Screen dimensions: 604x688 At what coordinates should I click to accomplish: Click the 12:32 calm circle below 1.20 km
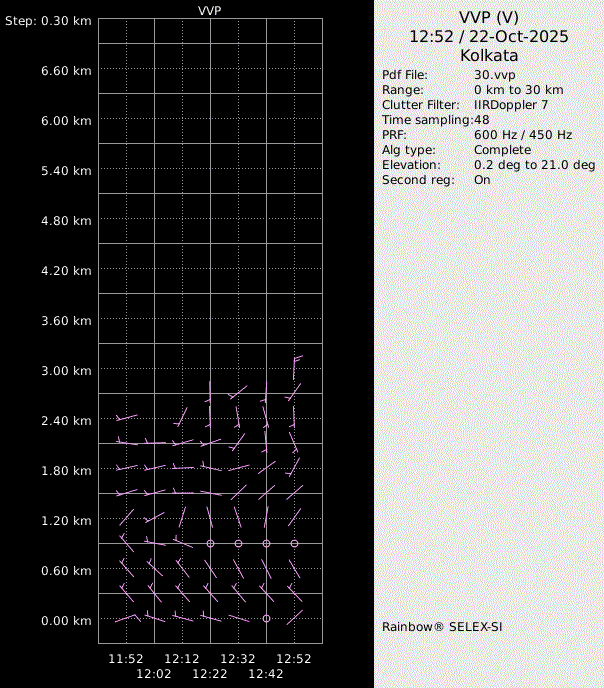[238, 543]
